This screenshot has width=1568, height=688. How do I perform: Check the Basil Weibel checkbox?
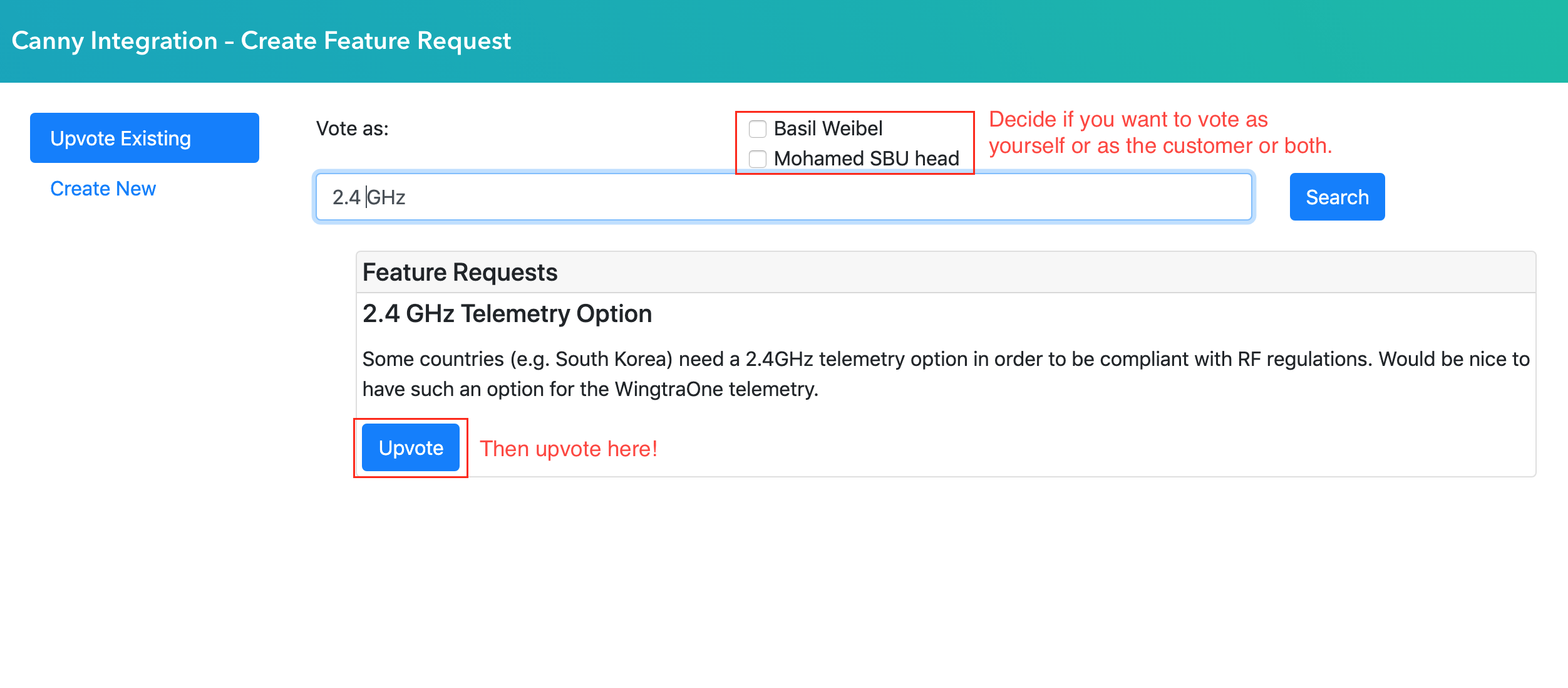click(758, 129)
